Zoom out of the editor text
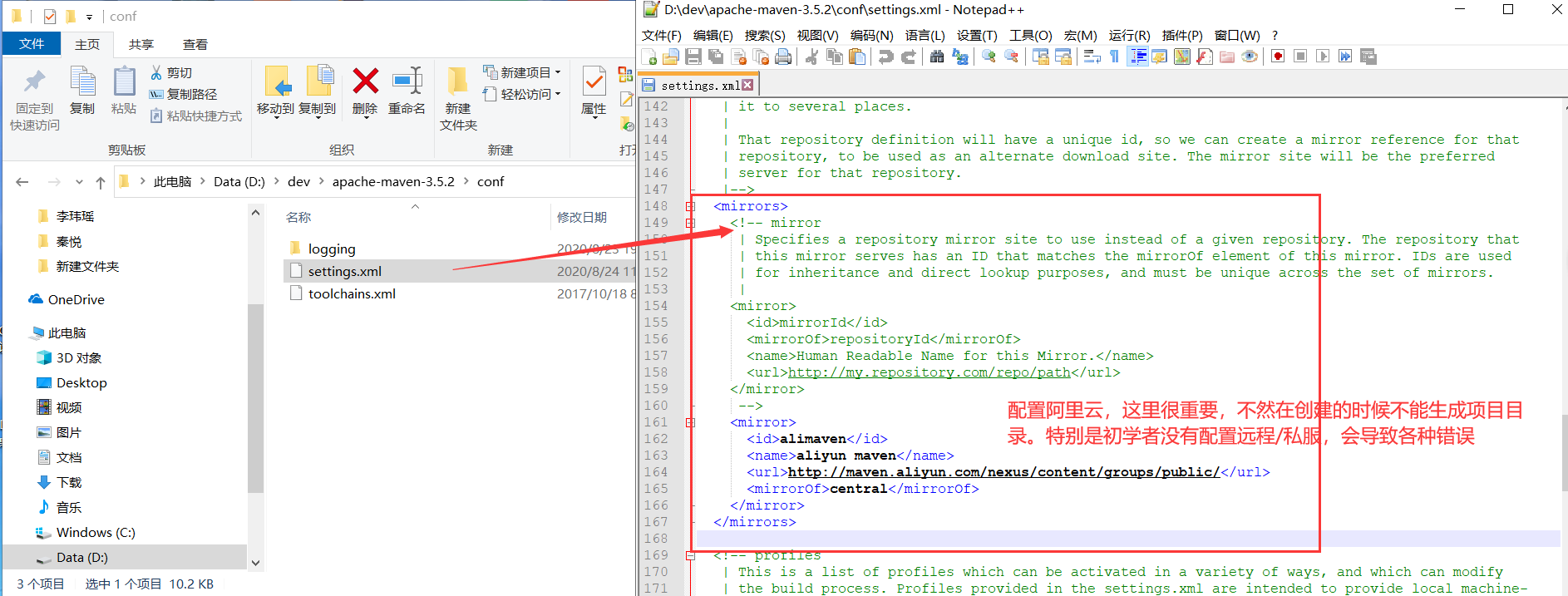This screenshot has width=1568, height=596. click(x=1011, y=57)
